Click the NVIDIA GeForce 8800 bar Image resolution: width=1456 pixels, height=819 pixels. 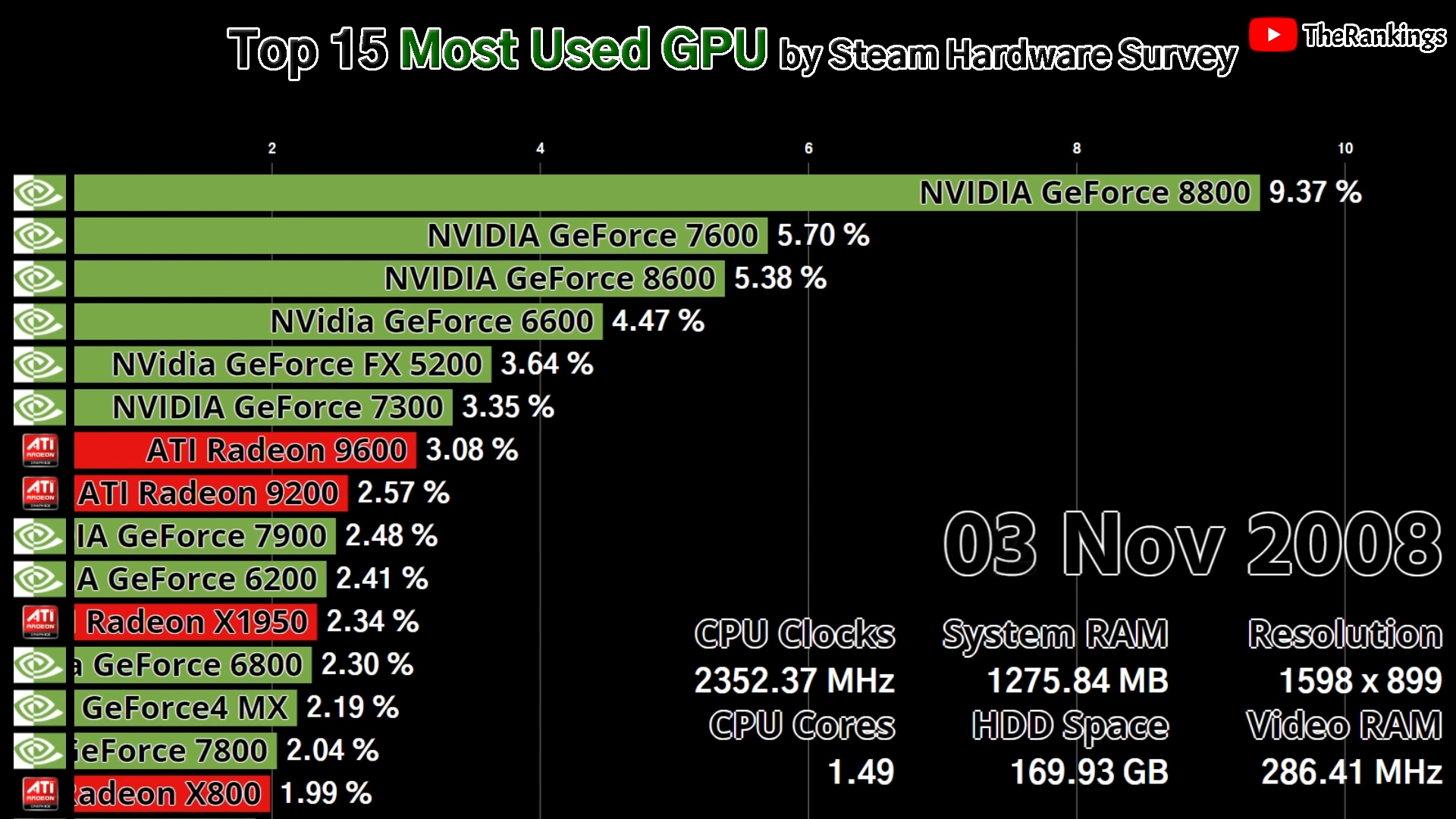660,192
